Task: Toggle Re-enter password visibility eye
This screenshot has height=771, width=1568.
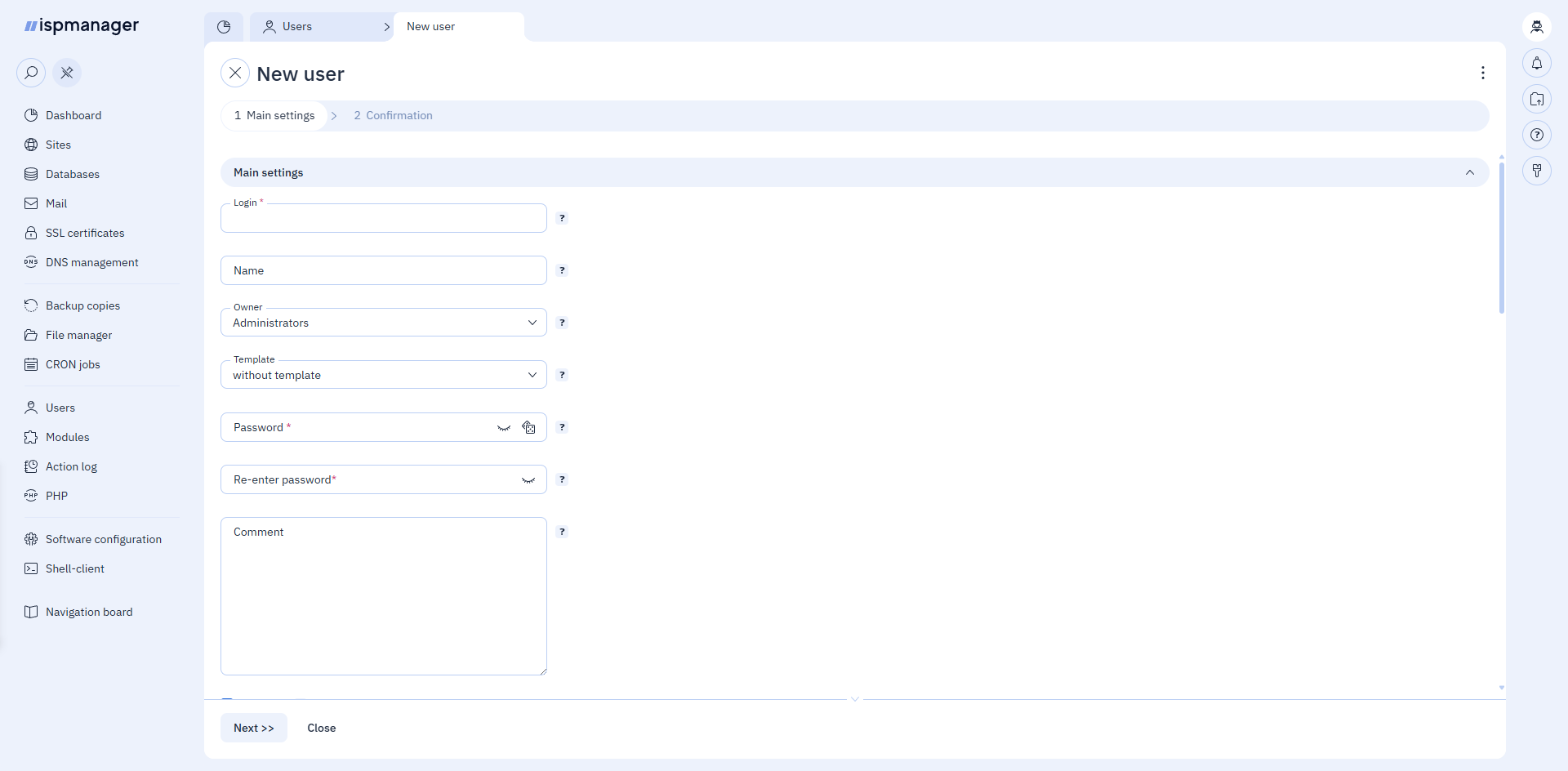Action: point(528,480)
